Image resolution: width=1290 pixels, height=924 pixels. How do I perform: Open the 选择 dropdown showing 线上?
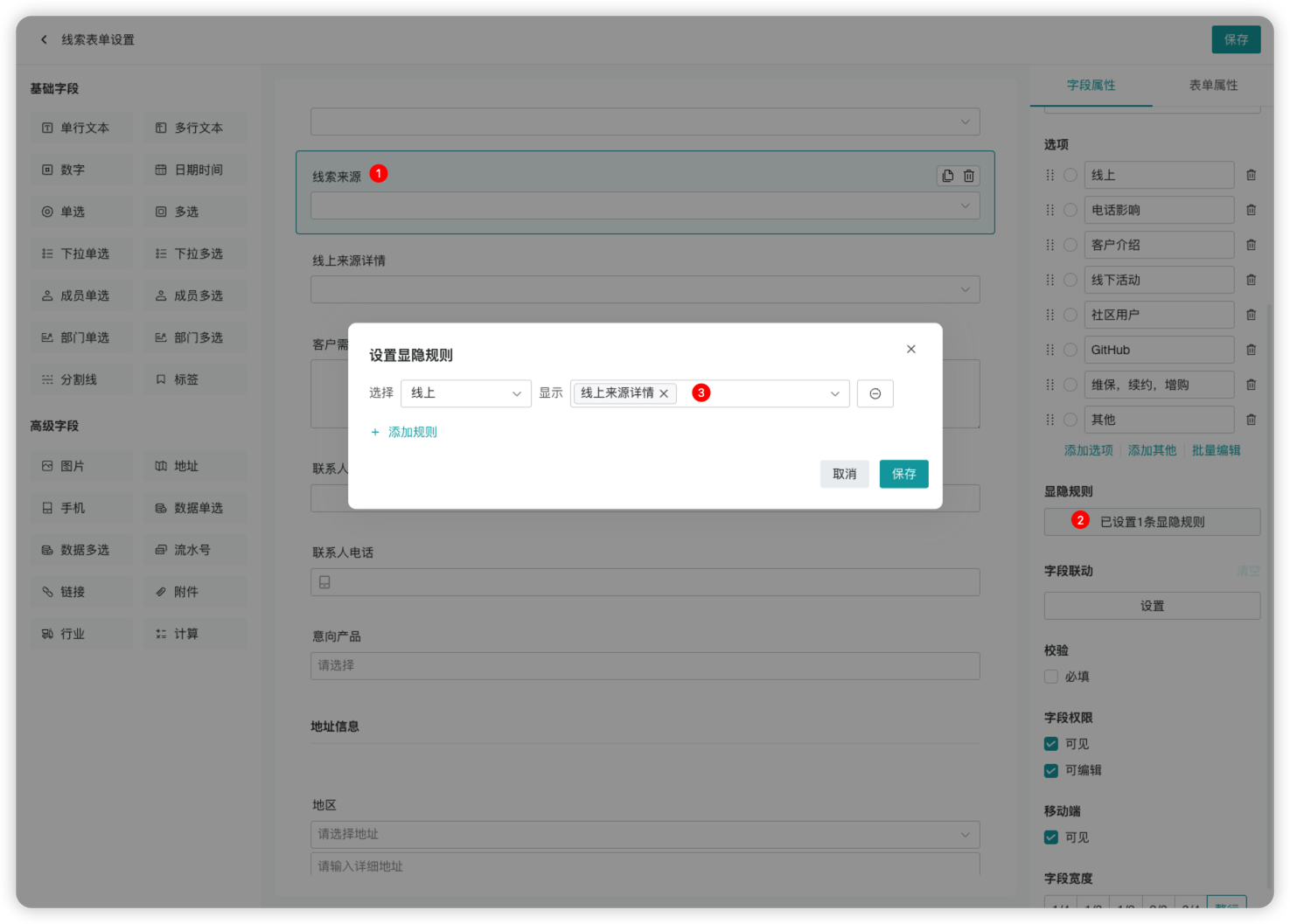(465, 393)
